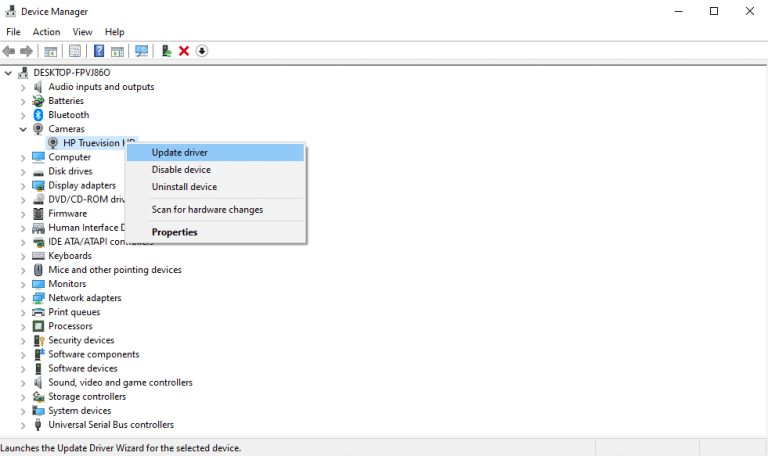The image size is (768, 456).
Task: Select the Print queues tree label
Action: click(74, 312)
